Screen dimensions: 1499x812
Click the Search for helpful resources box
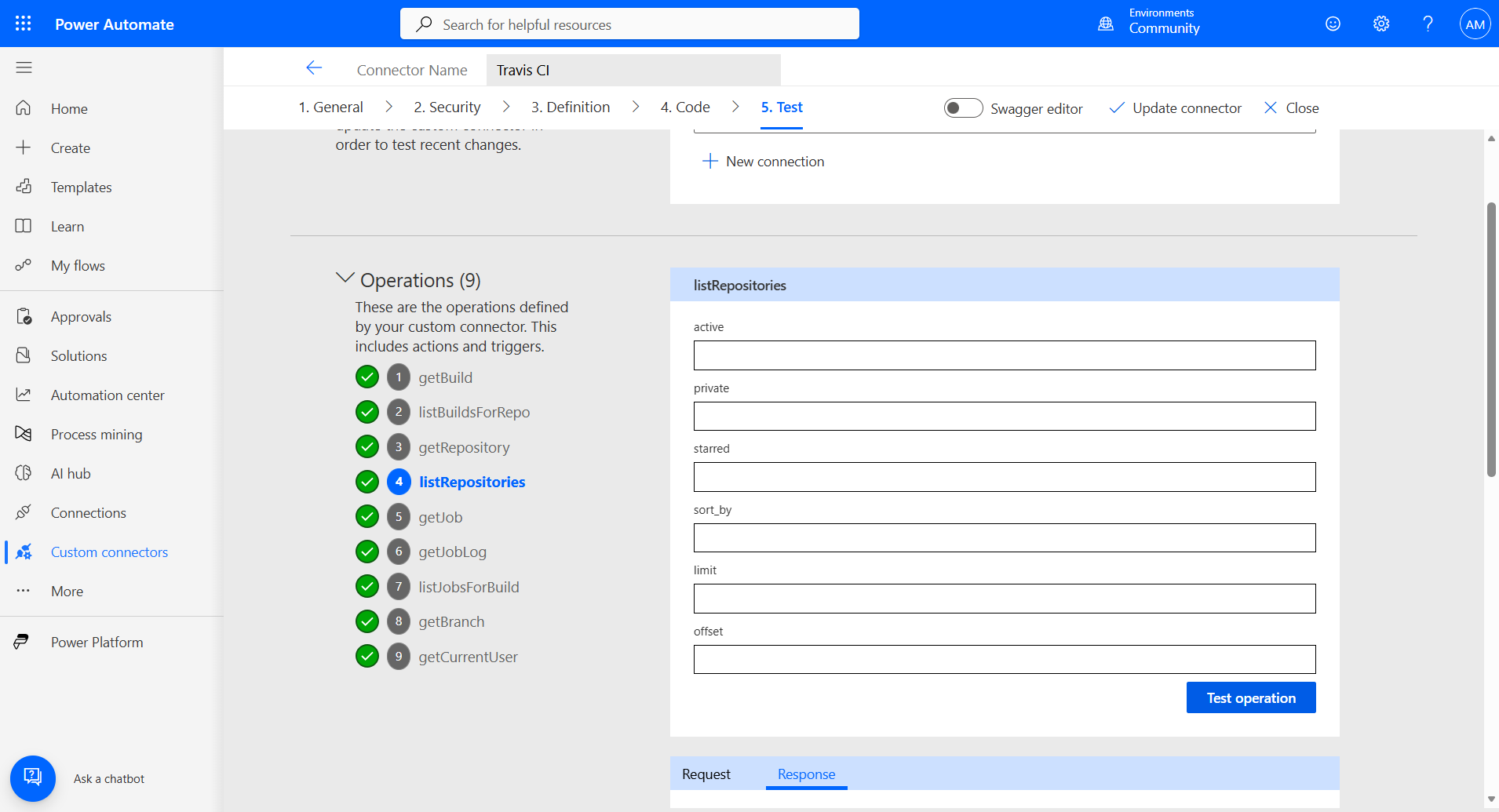click(x=629, y=24)
